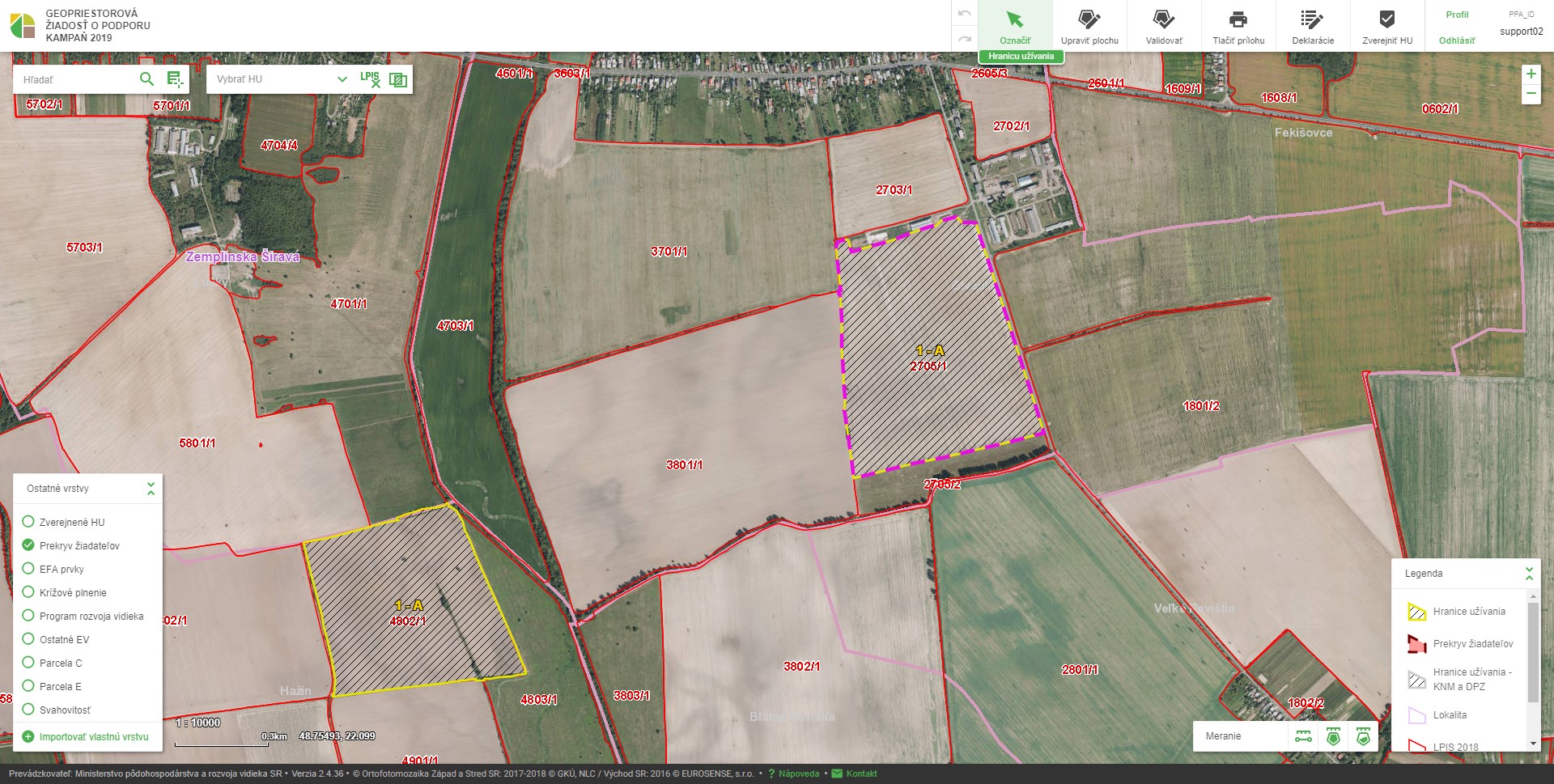Viewport: 1554px width, 784px height.
Task: Enable the Ostatné EV layer
Action: tap(28, 639)
